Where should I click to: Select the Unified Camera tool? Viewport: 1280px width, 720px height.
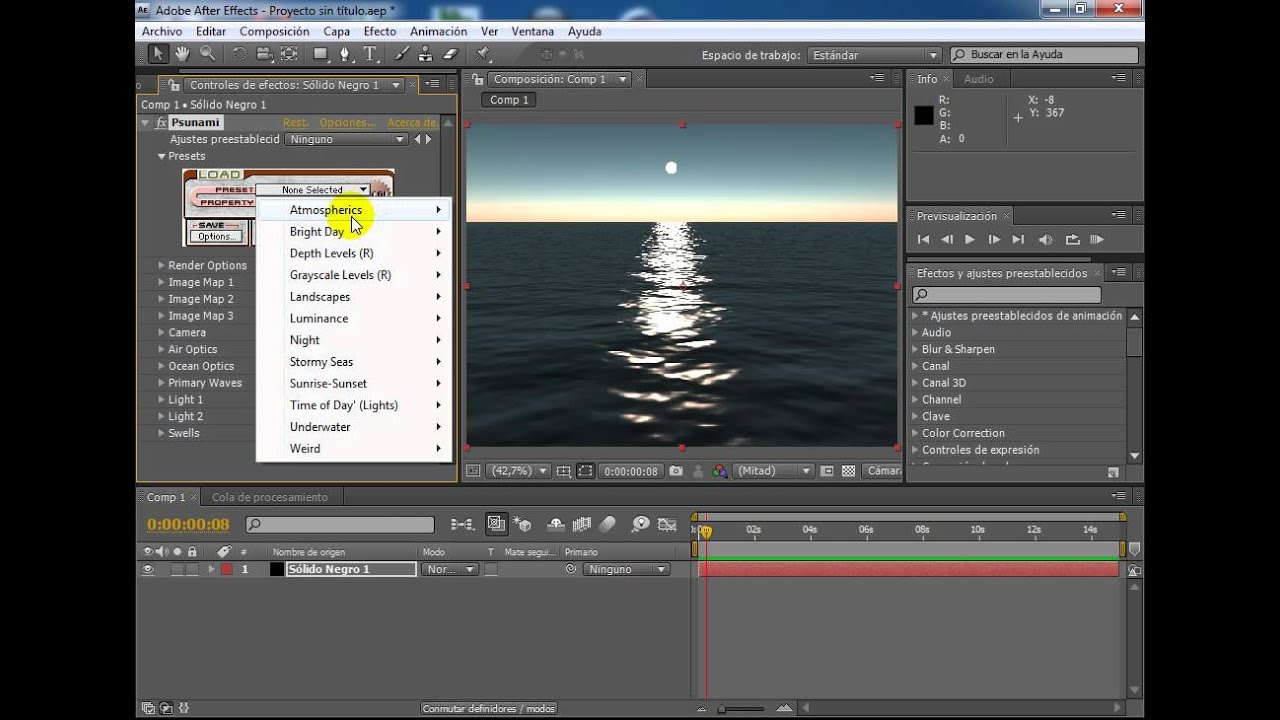click(x=264, y=54)
